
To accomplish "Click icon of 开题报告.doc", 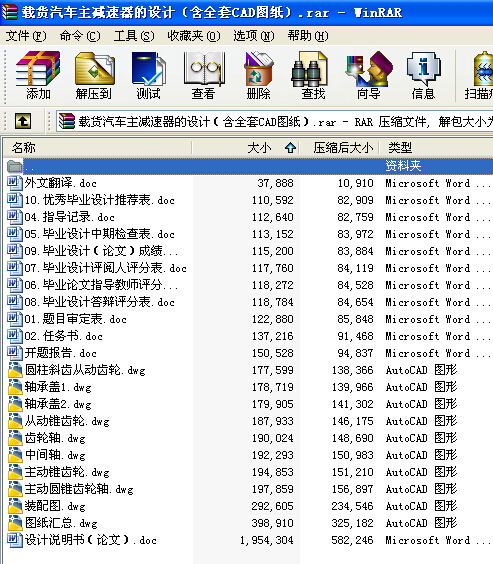I will (x=15, y=352).
